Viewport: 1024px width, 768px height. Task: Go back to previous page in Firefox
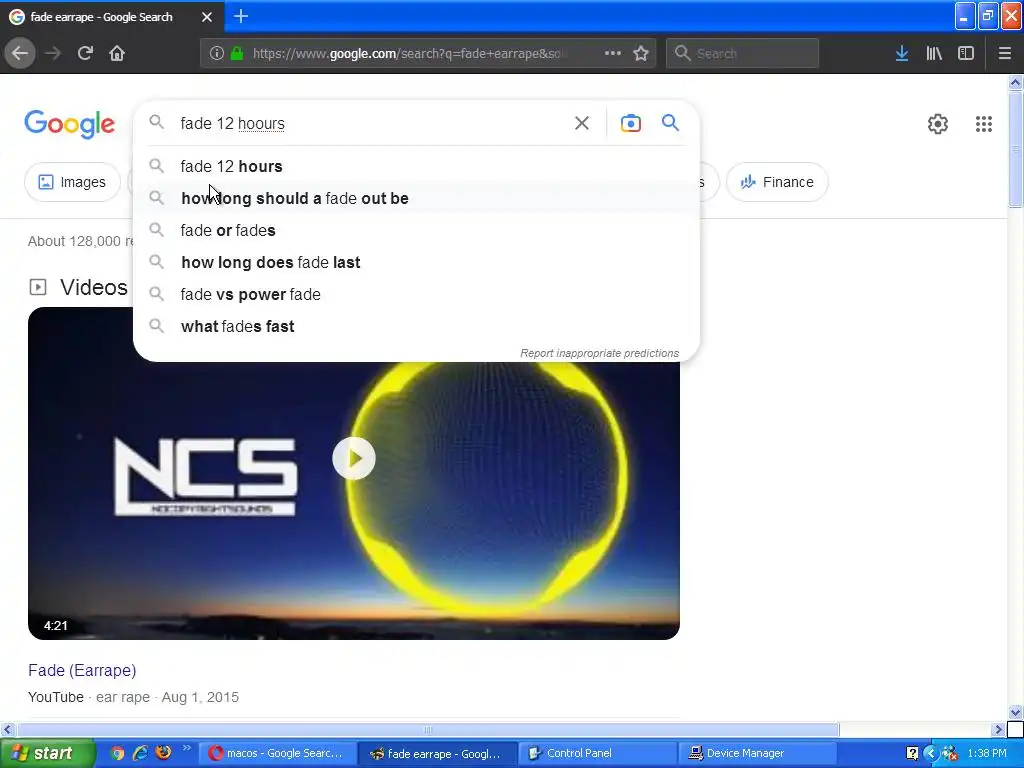(20, 54)
